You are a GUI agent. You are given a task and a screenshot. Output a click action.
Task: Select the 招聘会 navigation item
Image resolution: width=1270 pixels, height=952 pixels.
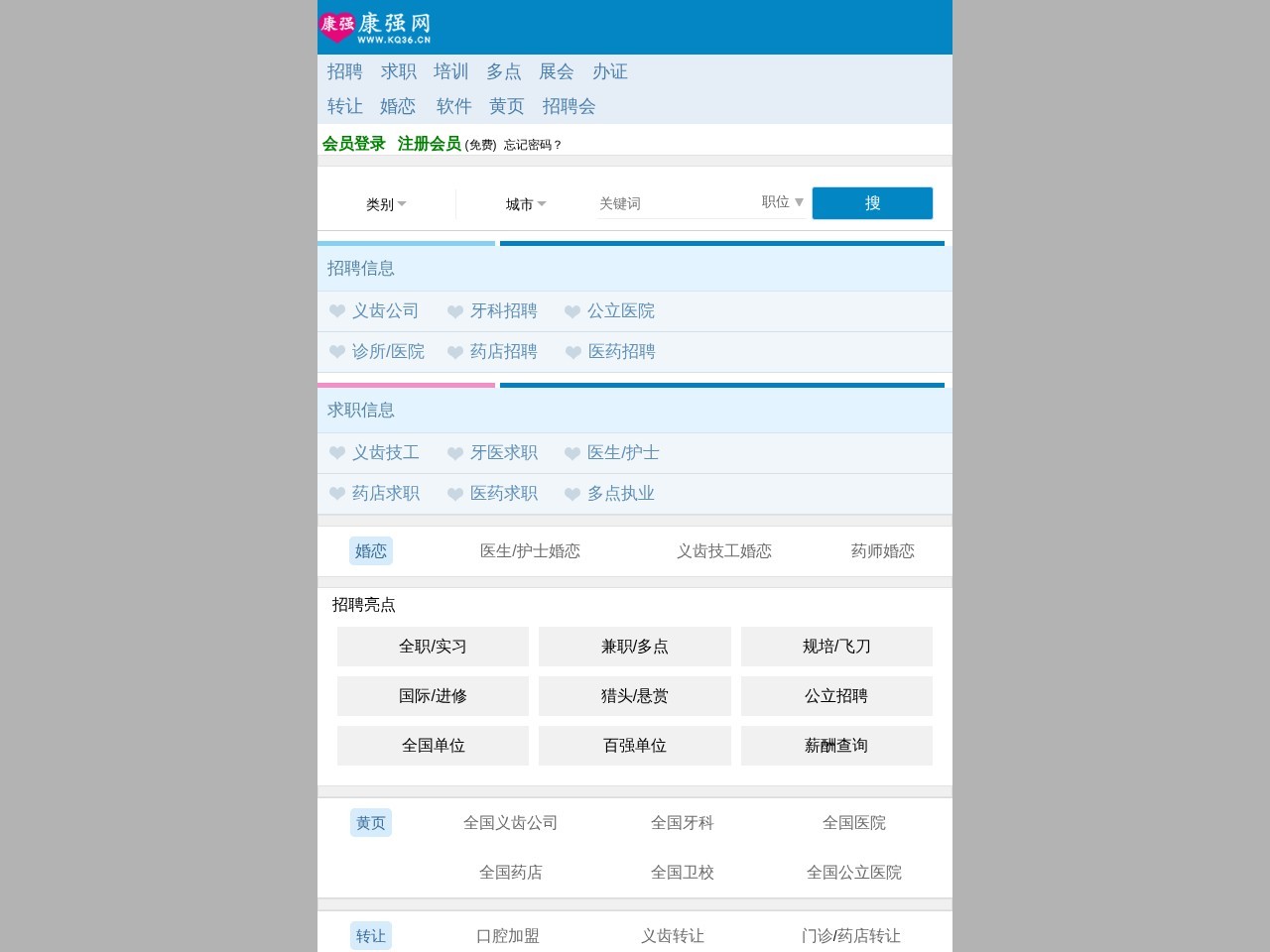point(569,106)
